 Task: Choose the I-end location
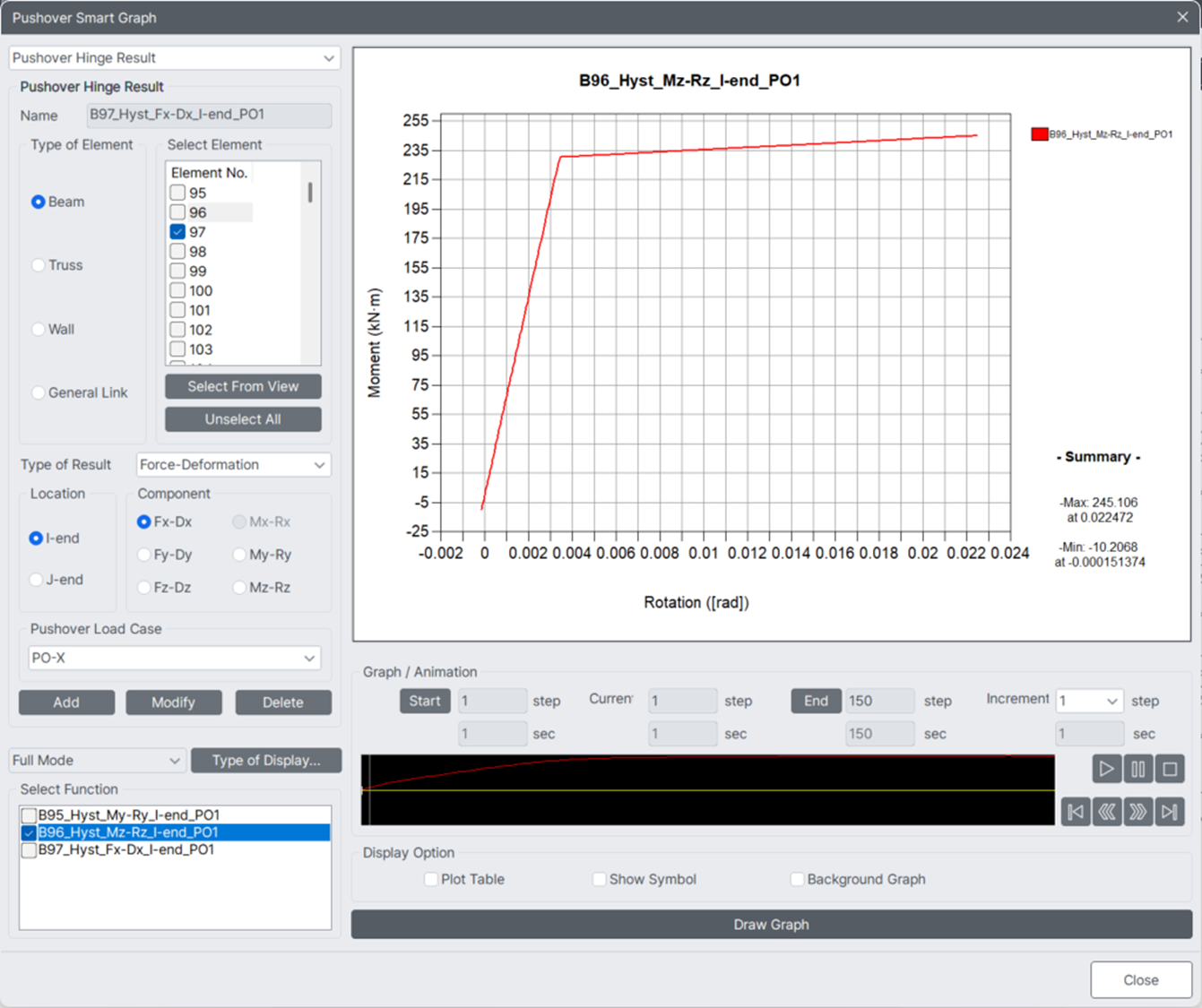[x=36, y=538]
